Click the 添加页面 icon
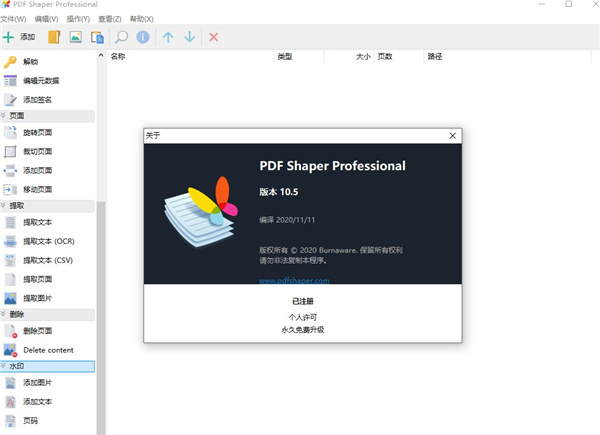Screen dimensions: 600x435 coord(10,171)
